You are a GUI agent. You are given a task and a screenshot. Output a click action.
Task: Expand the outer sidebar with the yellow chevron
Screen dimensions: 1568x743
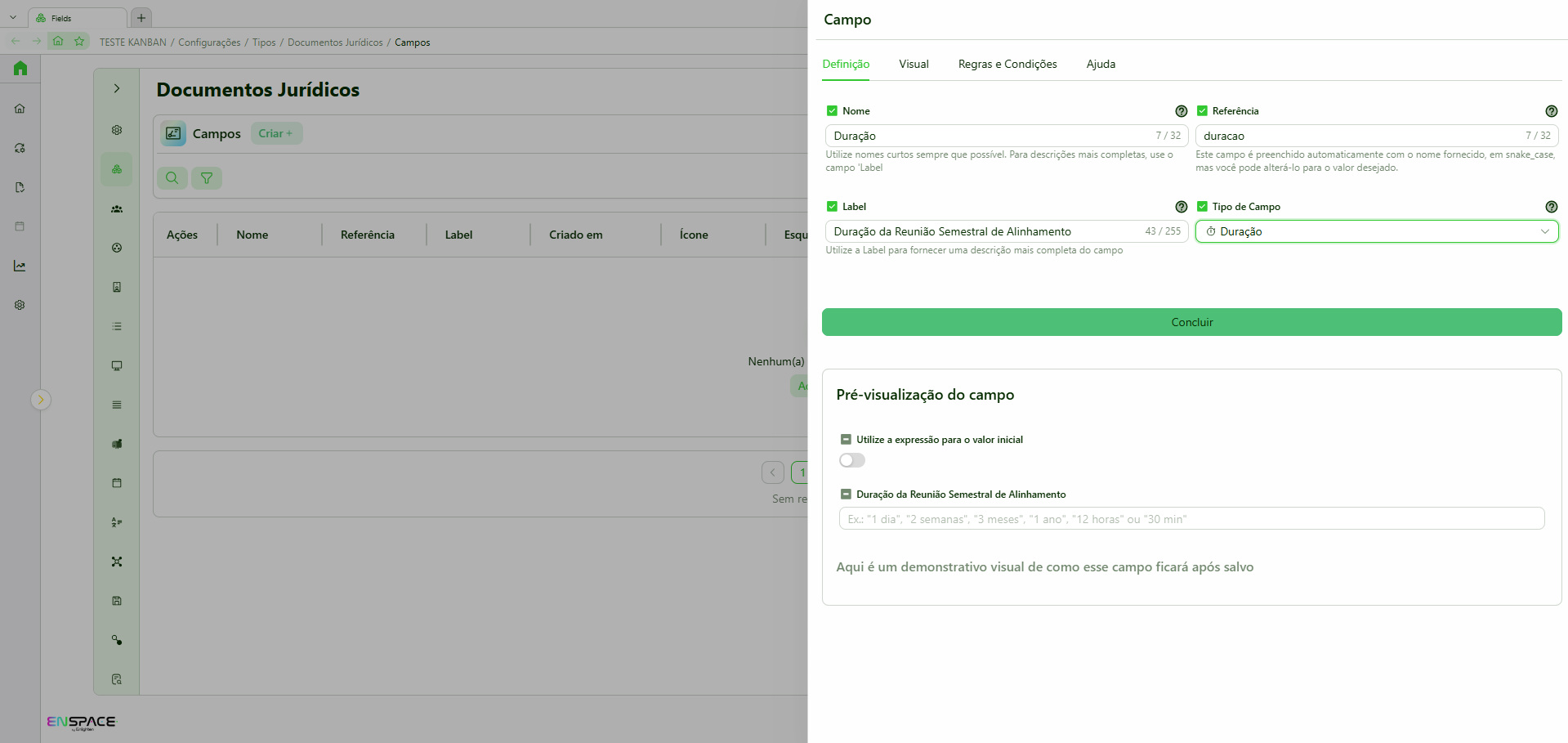pyautogui.click(x=41, y=400)
